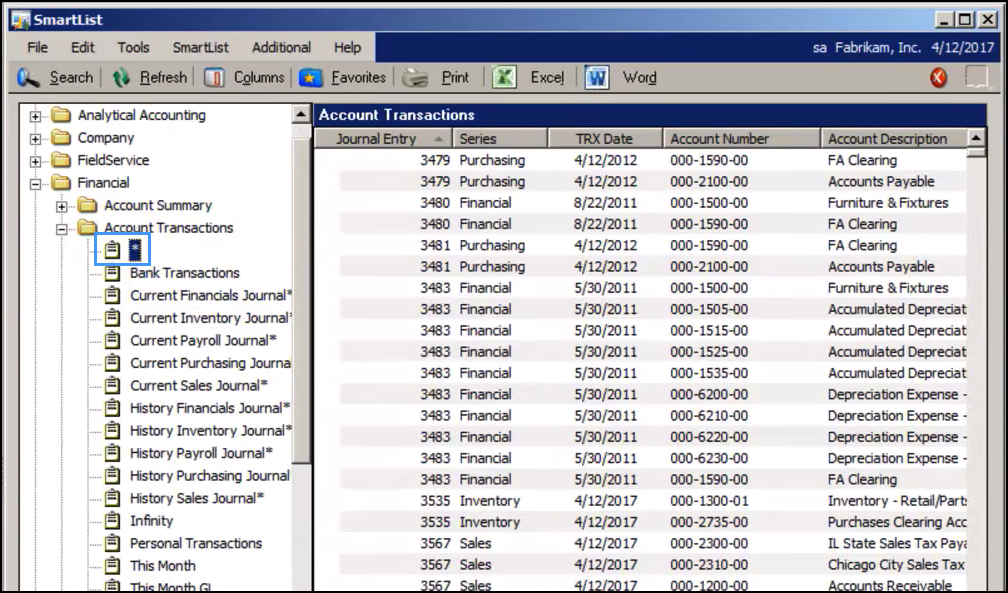Image resolution: width=1008 pixels, height=593 pixels.
Task: Click the Print printer icon
Action: (x=415, y=78)
